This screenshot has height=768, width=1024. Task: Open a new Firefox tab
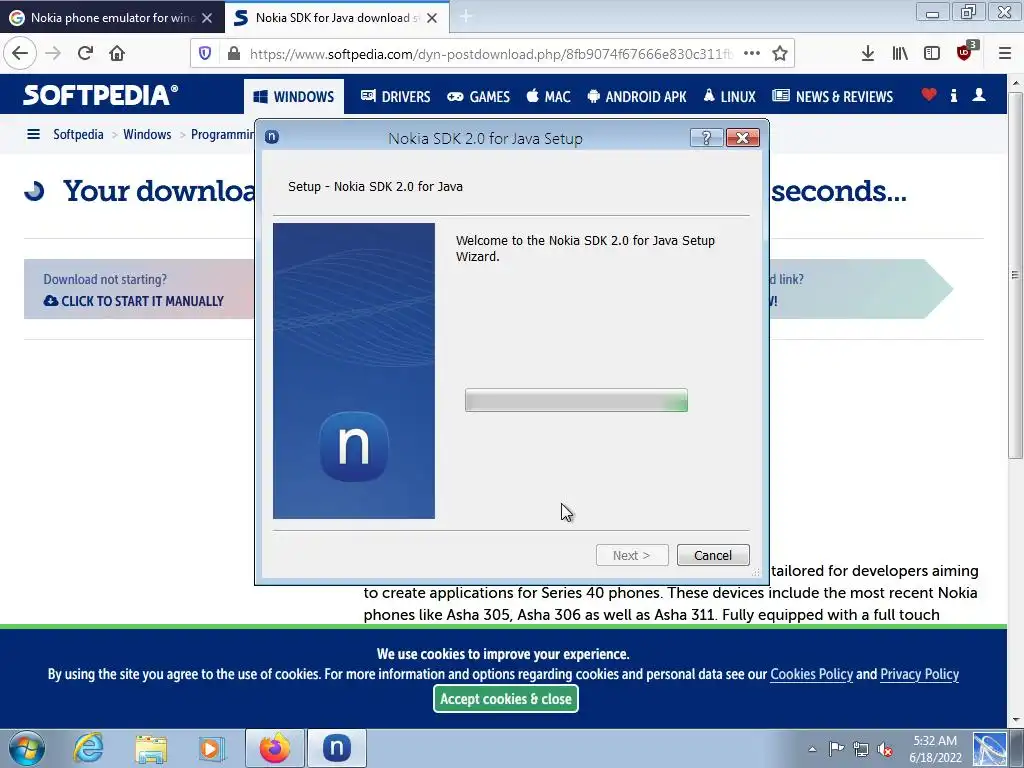466,17
